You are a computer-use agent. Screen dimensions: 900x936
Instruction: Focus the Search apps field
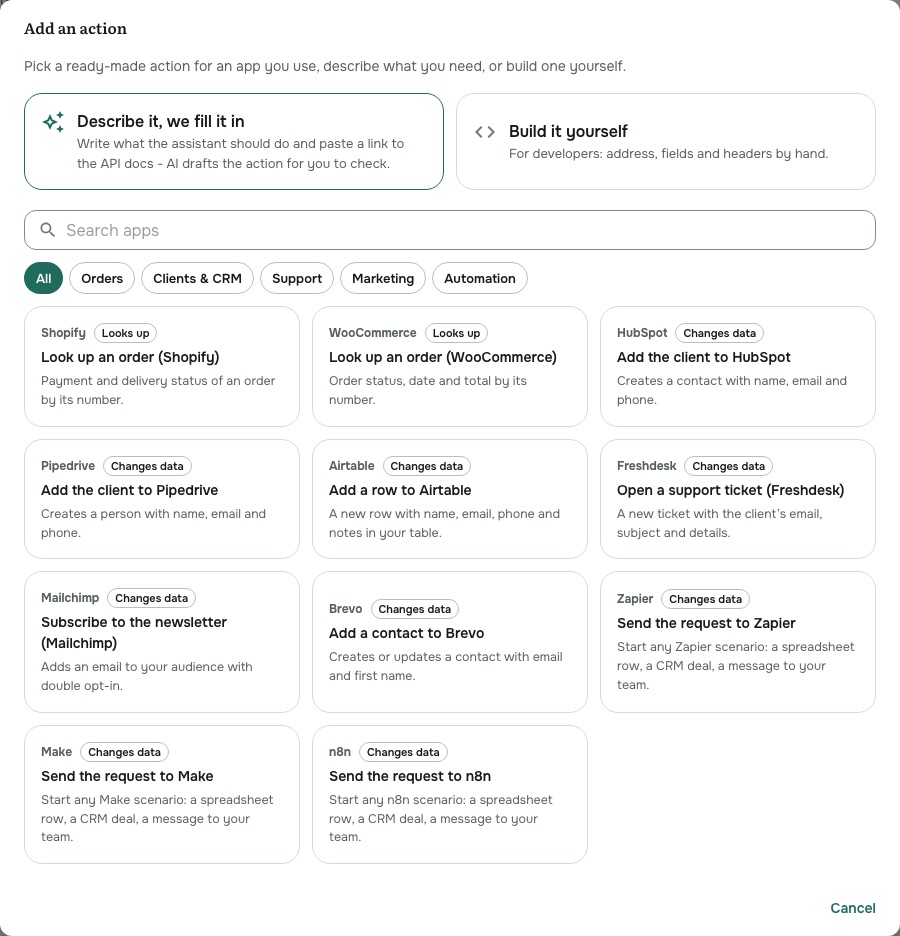[x=450, y=230]
